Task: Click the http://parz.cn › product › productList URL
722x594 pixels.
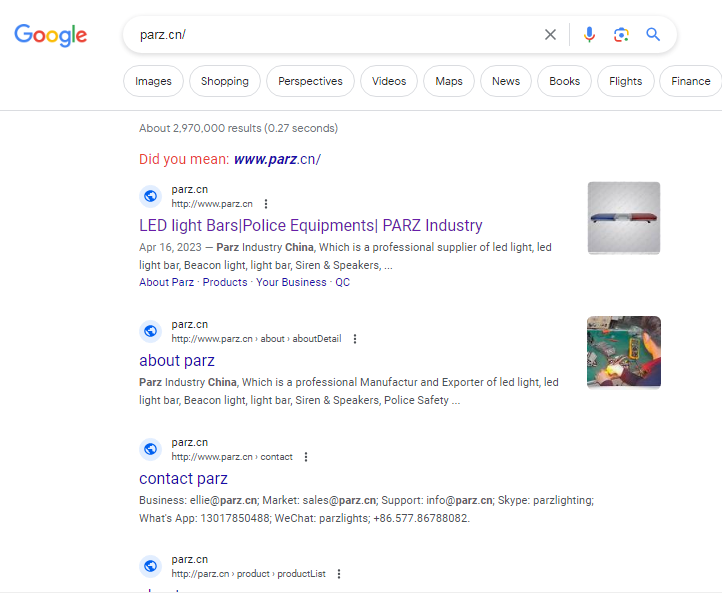Action: 249,574
